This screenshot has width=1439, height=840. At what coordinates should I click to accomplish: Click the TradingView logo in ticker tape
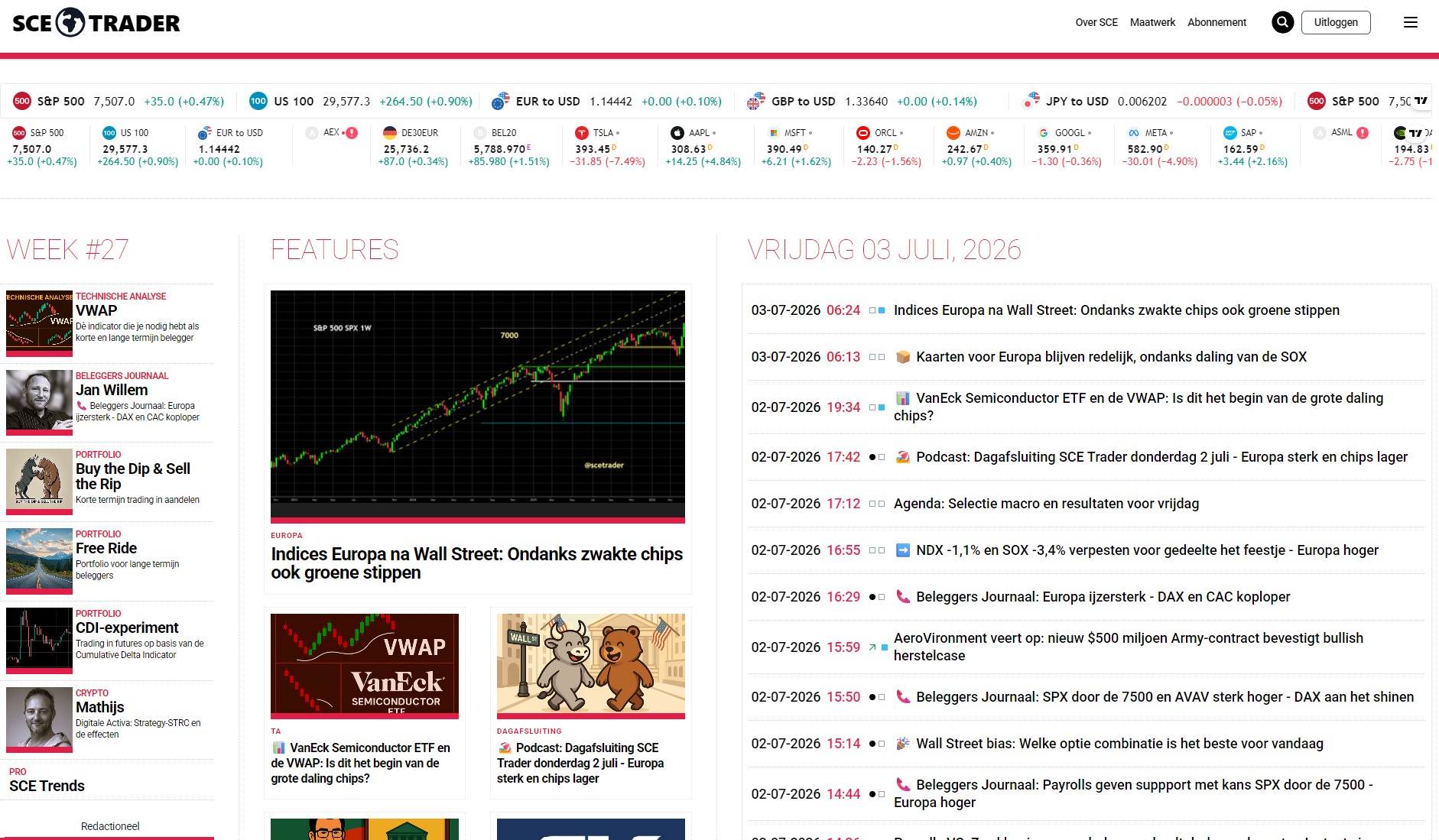[1421, 101]
